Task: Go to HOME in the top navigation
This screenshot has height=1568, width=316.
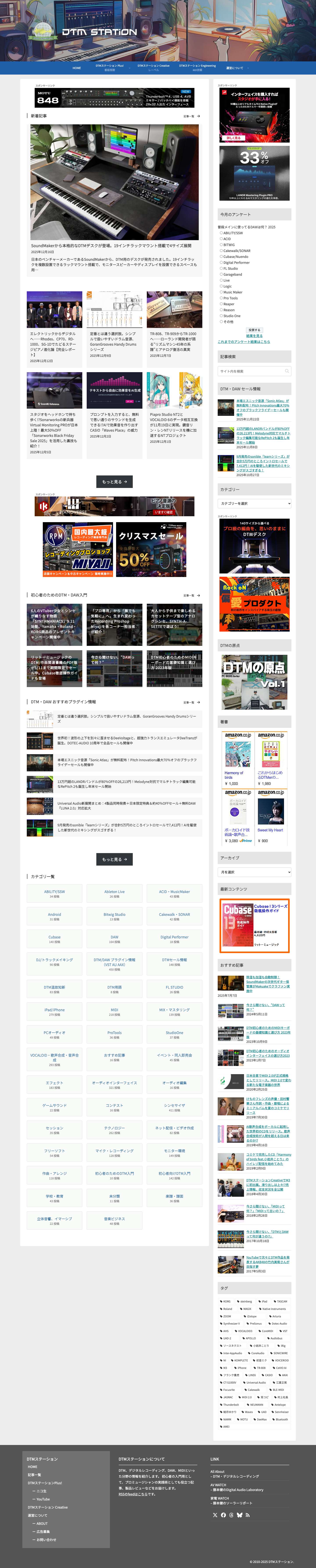Action: pos(77,68)
